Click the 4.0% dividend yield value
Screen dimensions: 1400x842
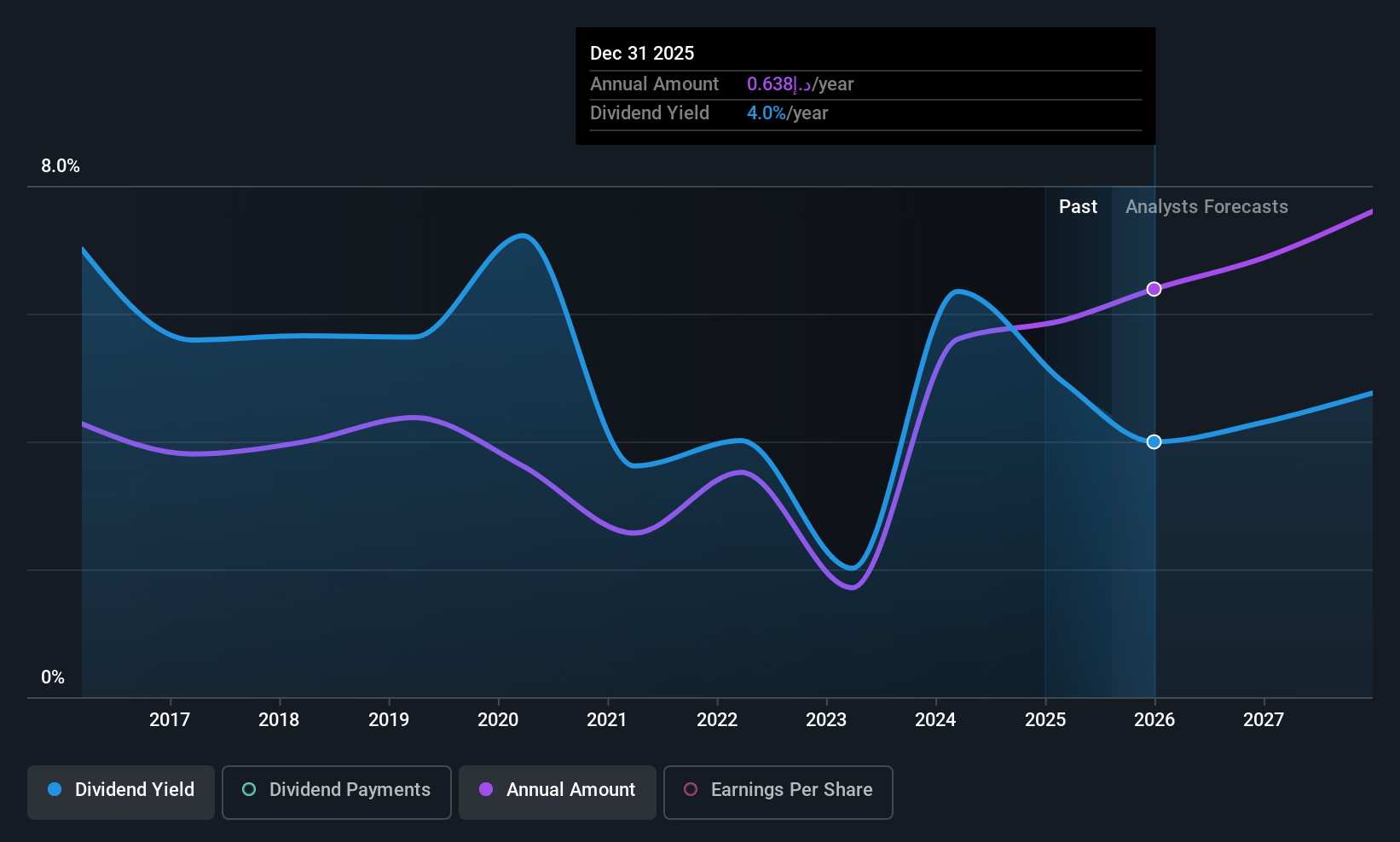click(767, 113)
